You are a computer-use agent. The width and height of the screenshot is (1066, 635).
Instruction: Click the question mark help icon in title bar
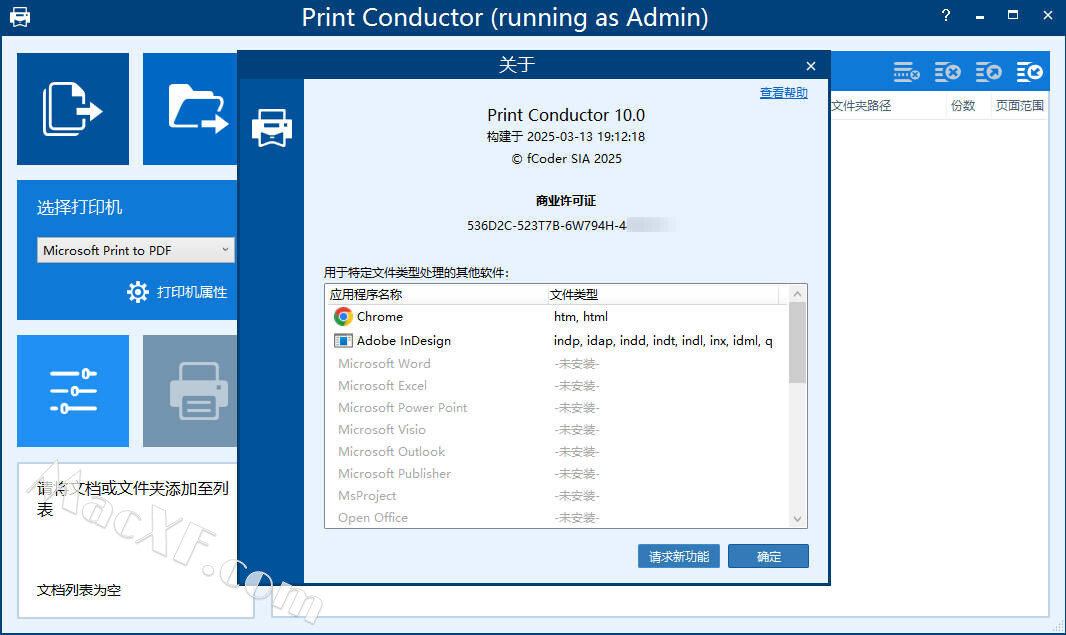point(946,16)
